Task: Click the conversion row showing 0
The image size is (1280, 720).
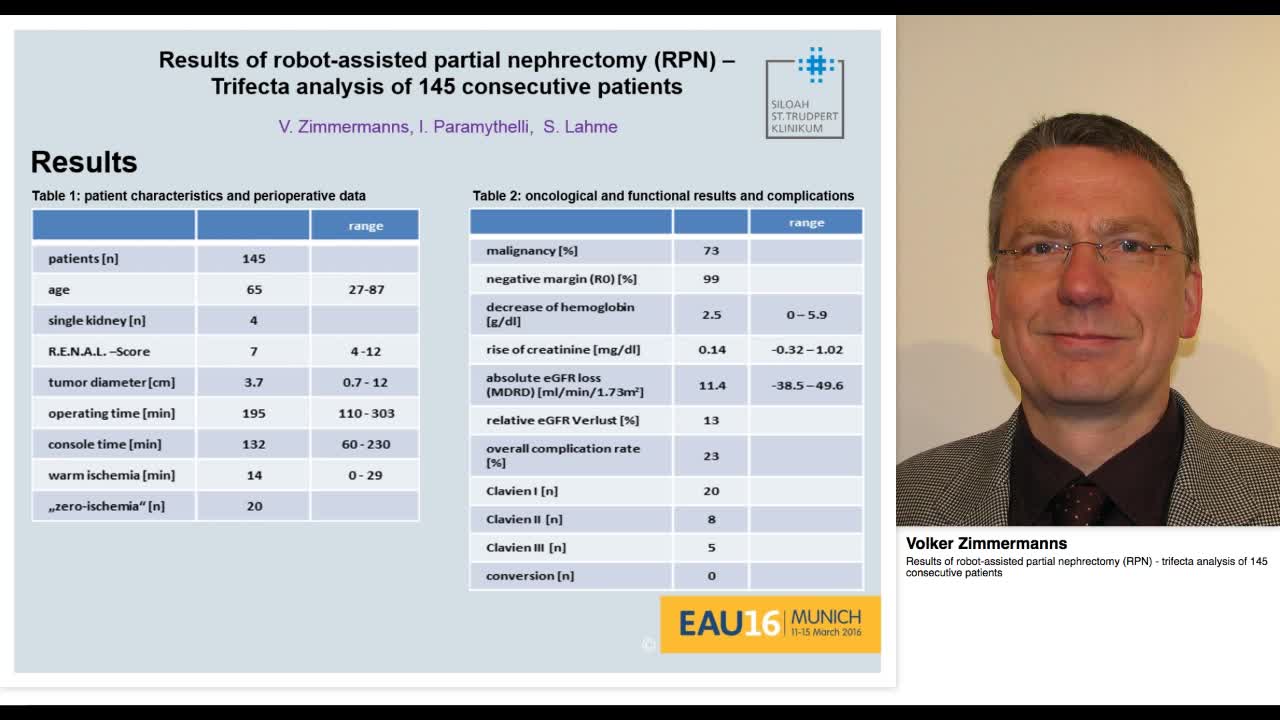Action: point(710,575)
